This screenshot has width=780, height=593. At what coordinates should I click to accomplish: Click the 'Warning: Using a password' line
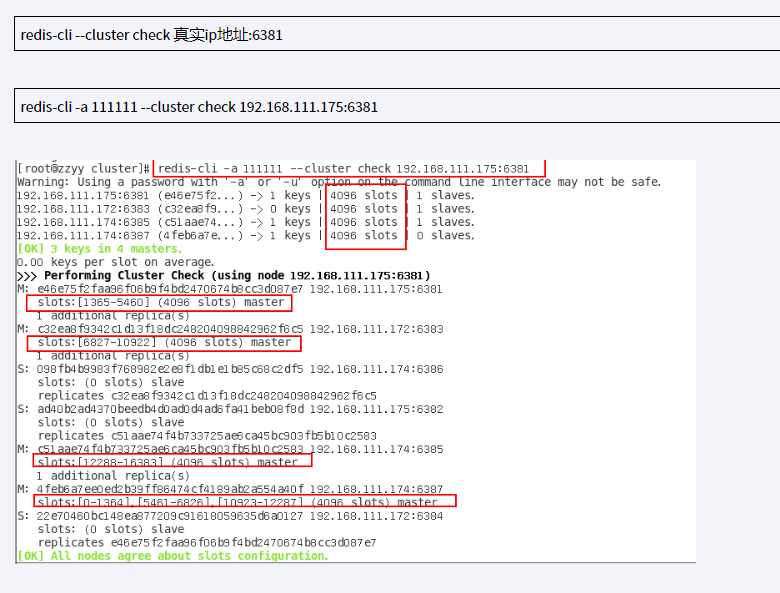click(x=339, y=182)
